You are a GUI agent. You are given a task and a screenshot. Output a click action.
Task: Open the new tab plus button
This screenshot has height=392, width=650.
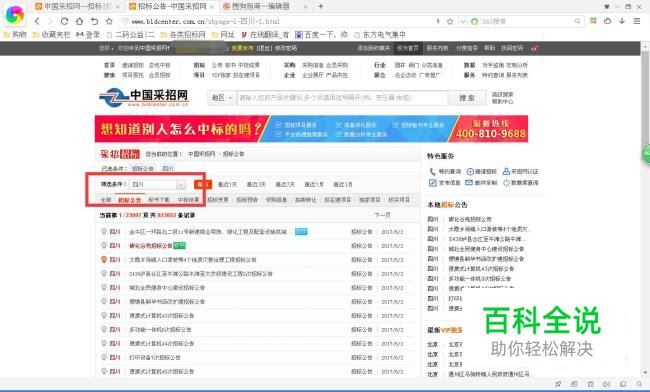[x=320, y=6]
